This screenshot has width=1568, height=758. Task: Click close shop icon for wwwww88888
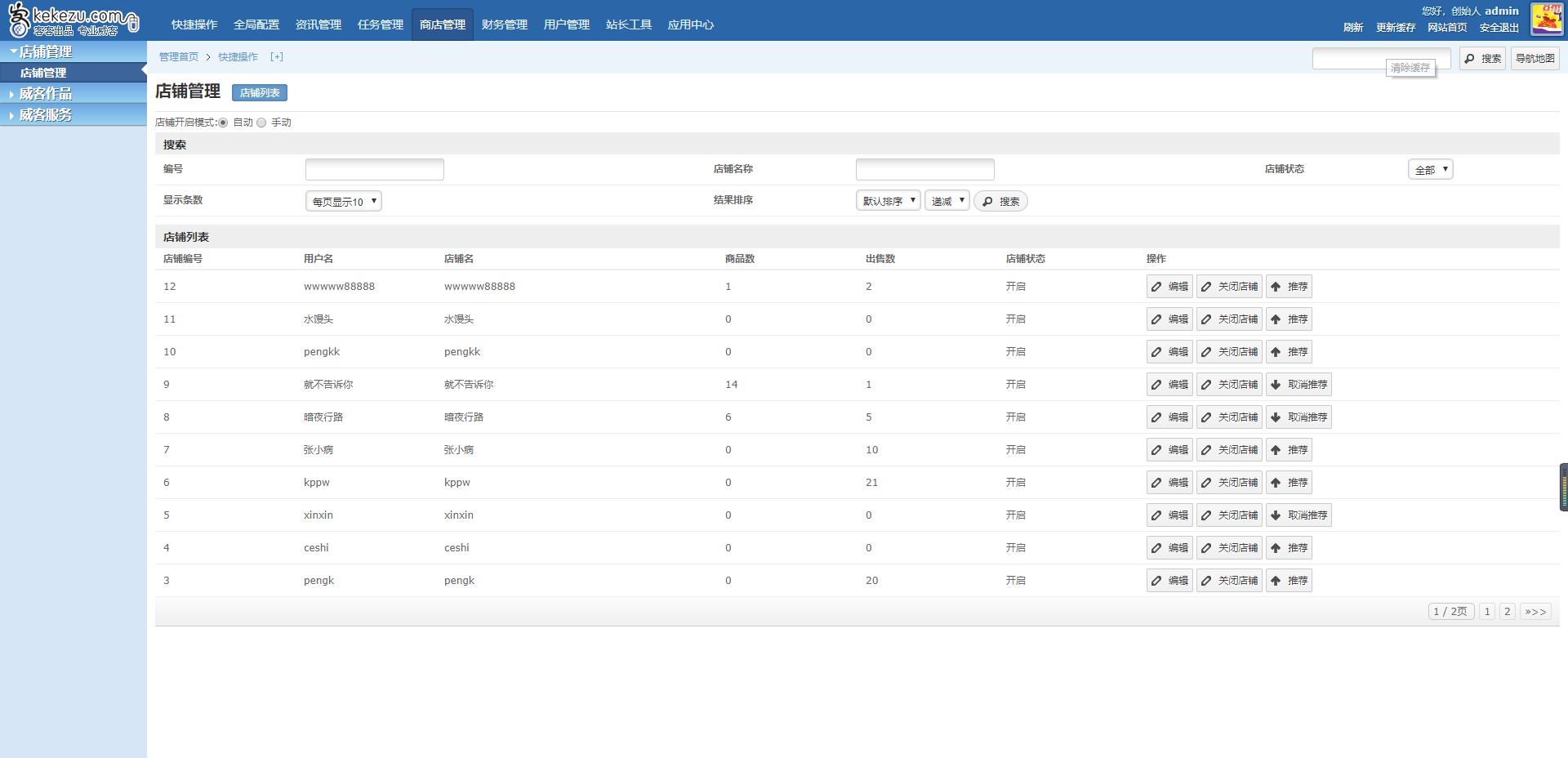pos(1206,287)
